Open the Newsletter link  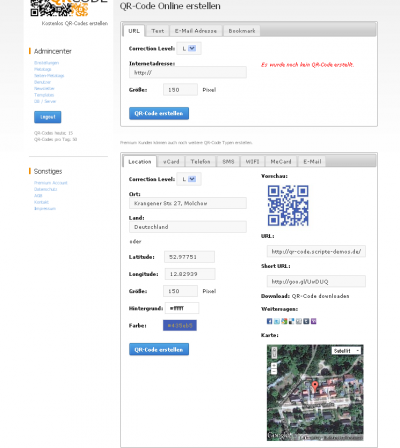(x=44, y=88)
